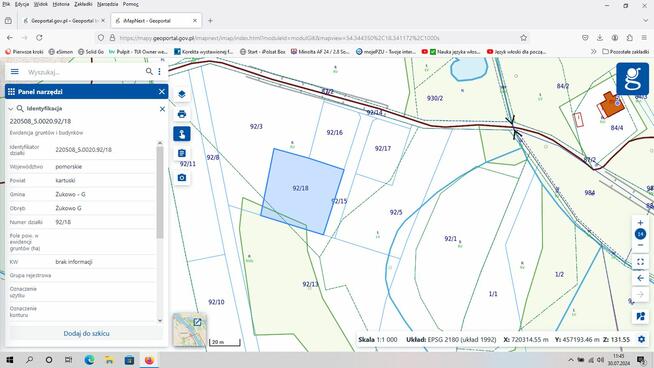
Task: Toggle the identification pointer tool
Action: (x=182, y=134)
